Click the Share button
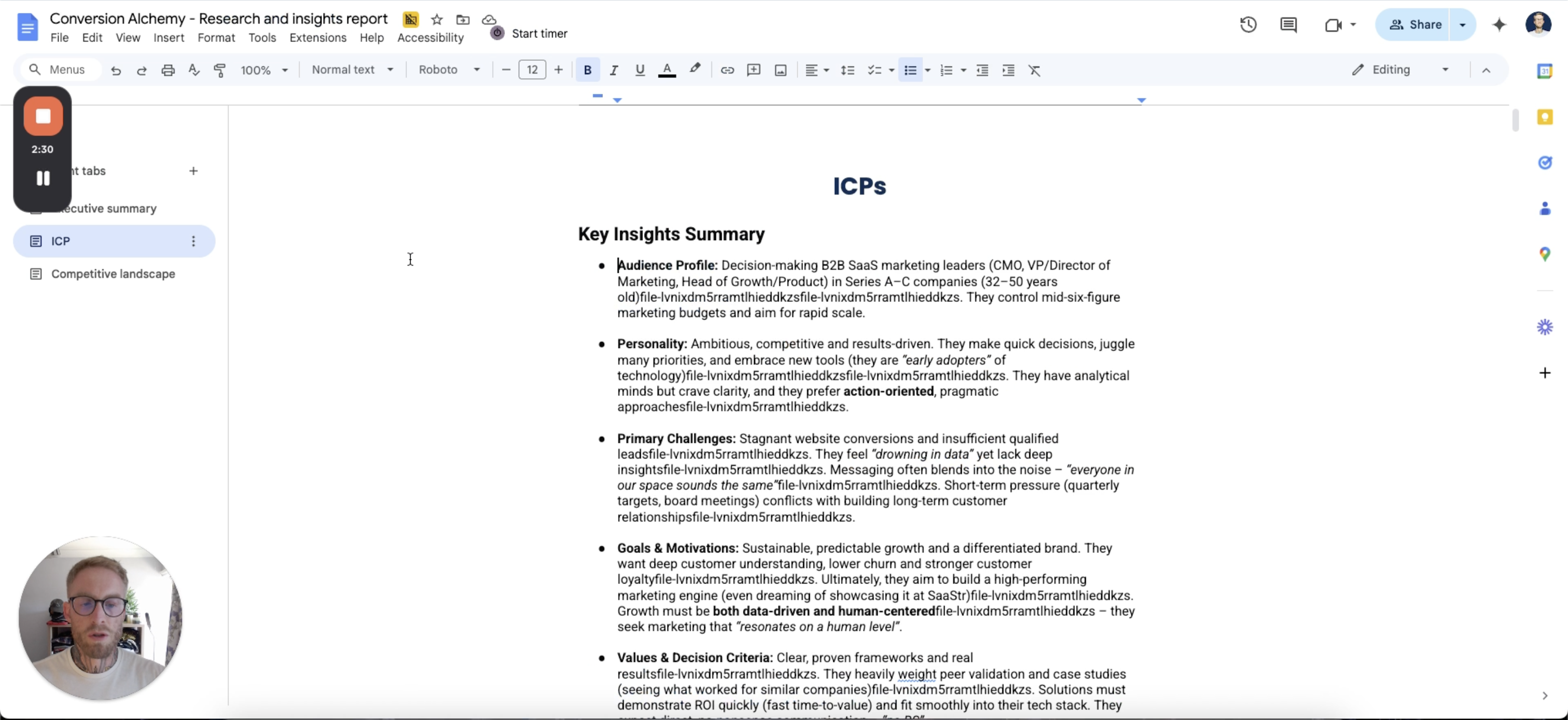This screenshot has height=720, width=1568. (1415, 24)
